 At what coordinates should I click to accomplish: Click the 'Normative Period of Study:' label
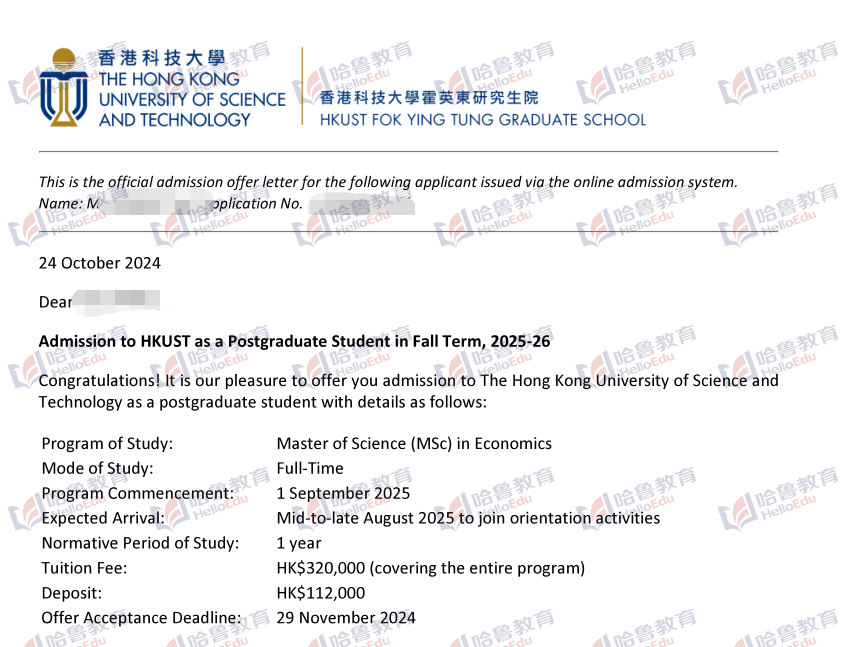point(140,543)
